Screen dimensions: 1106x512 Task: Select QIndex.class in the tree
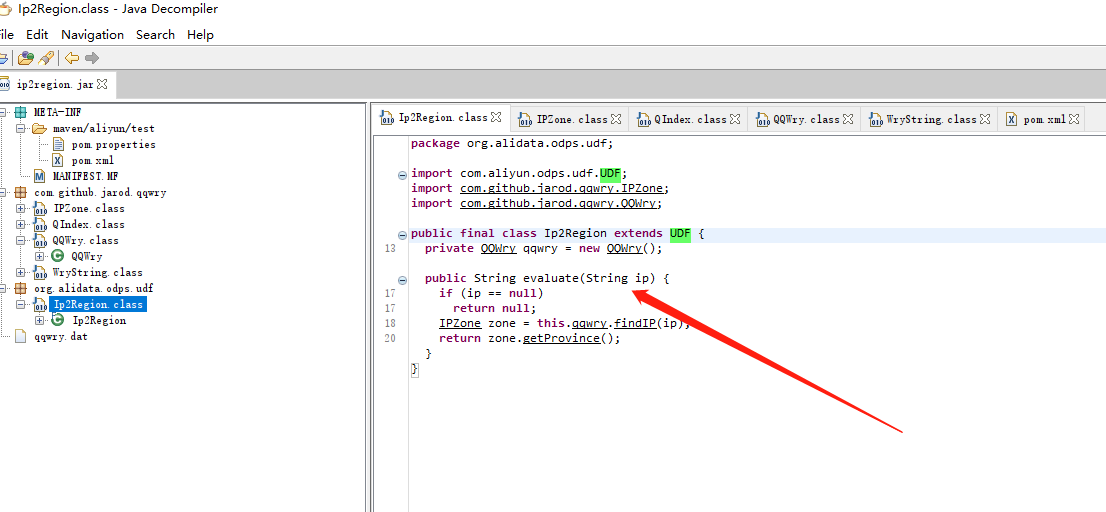click(89, 224)
